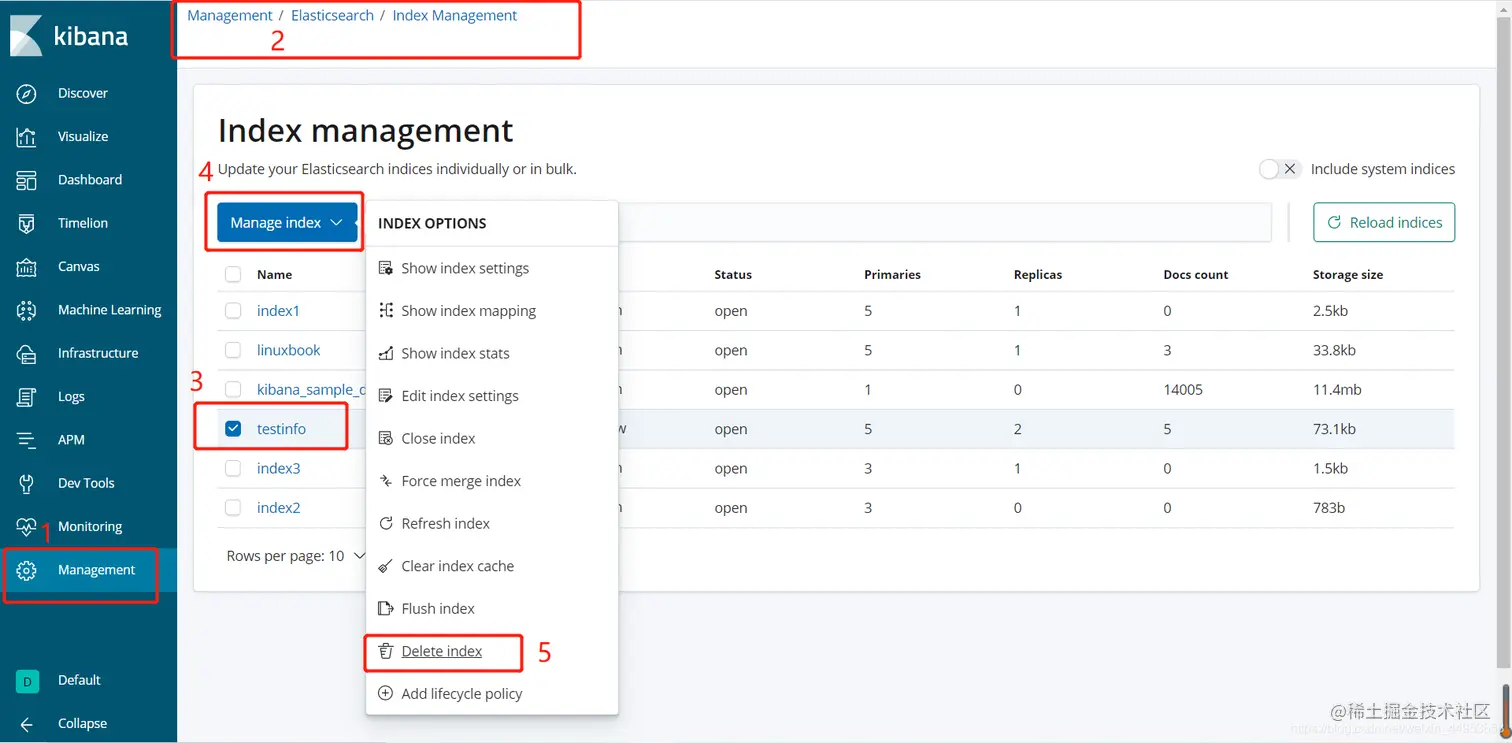Click the Flush index icon
The width and height of the screenshot is (1512, 743).
click(385, 608)
